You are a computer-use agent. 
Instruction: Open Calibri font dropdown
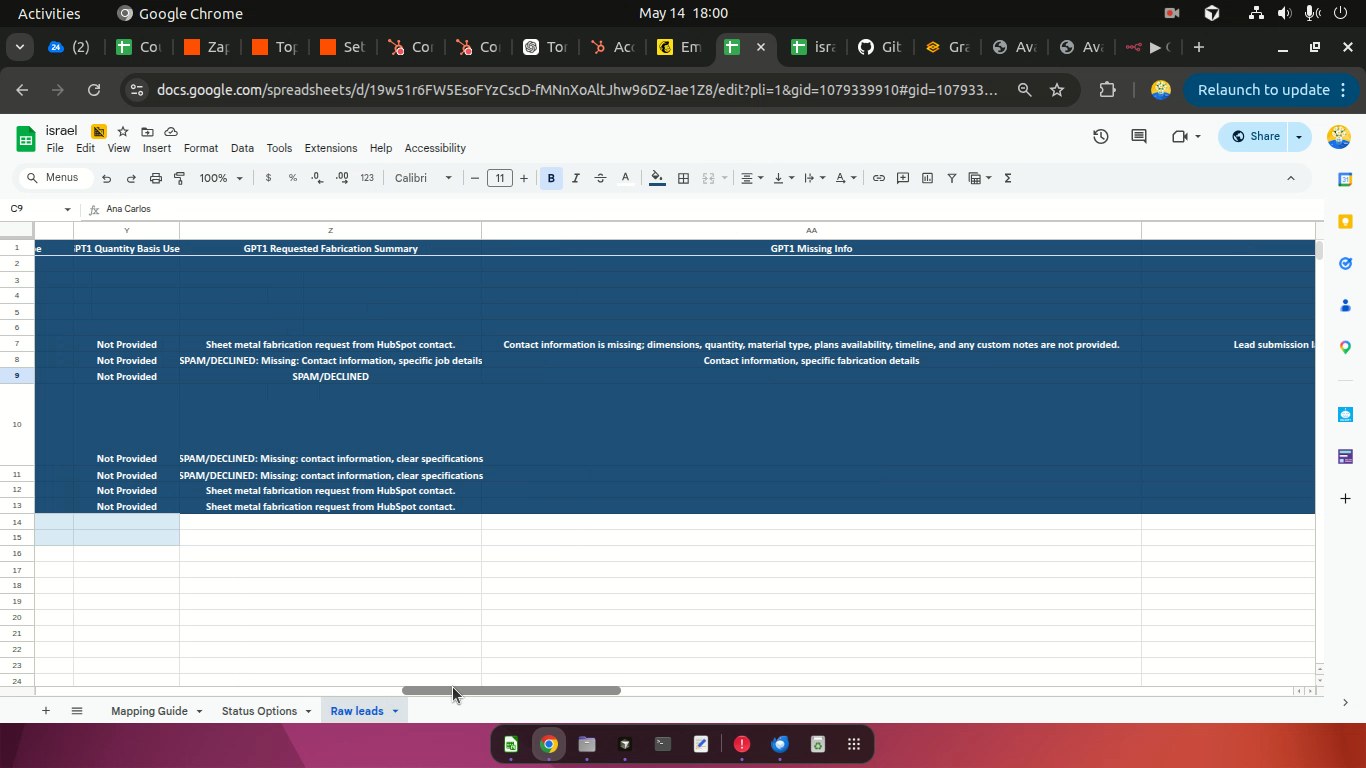[423, 178]
